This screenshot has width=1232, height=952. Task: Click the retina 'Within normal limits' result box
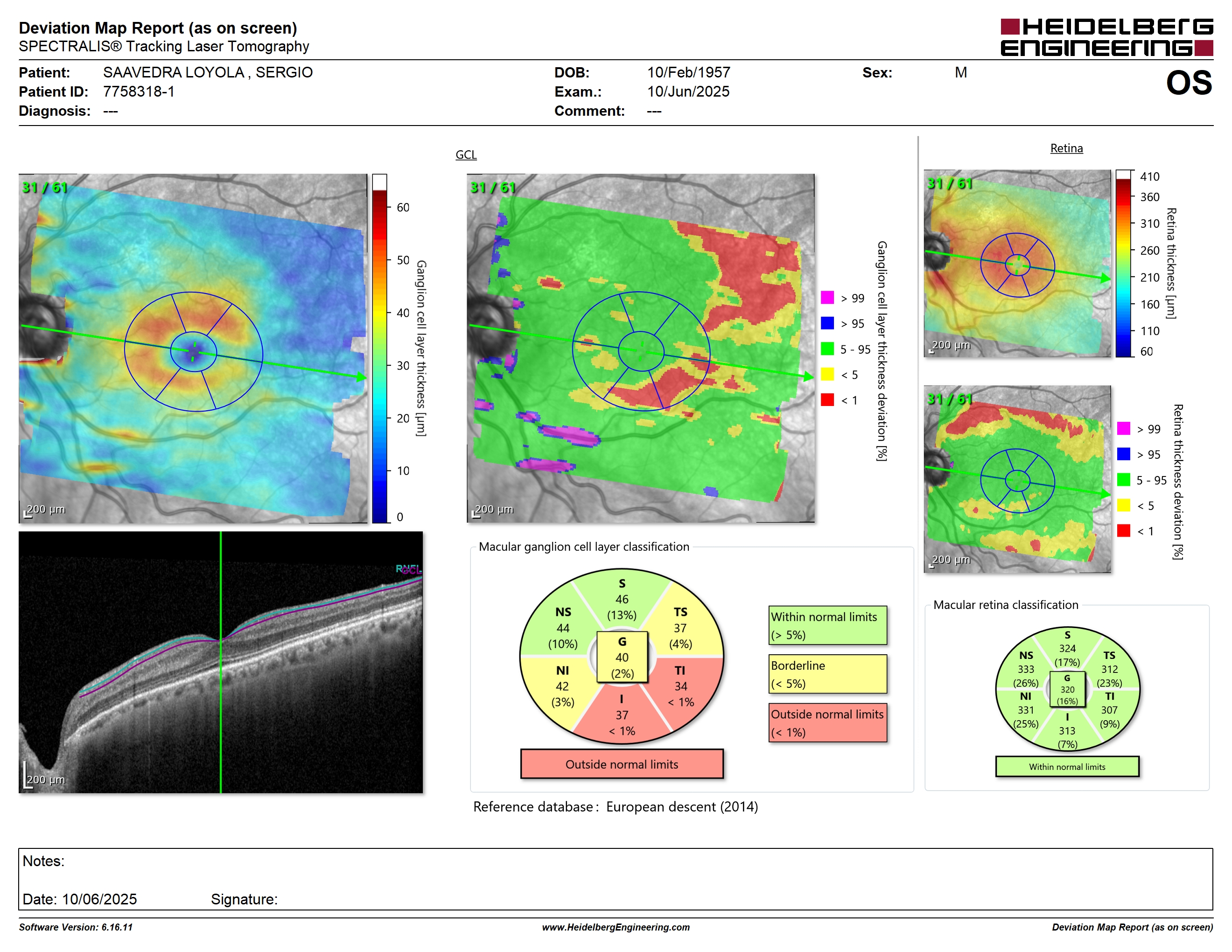tap(1067, 766)
